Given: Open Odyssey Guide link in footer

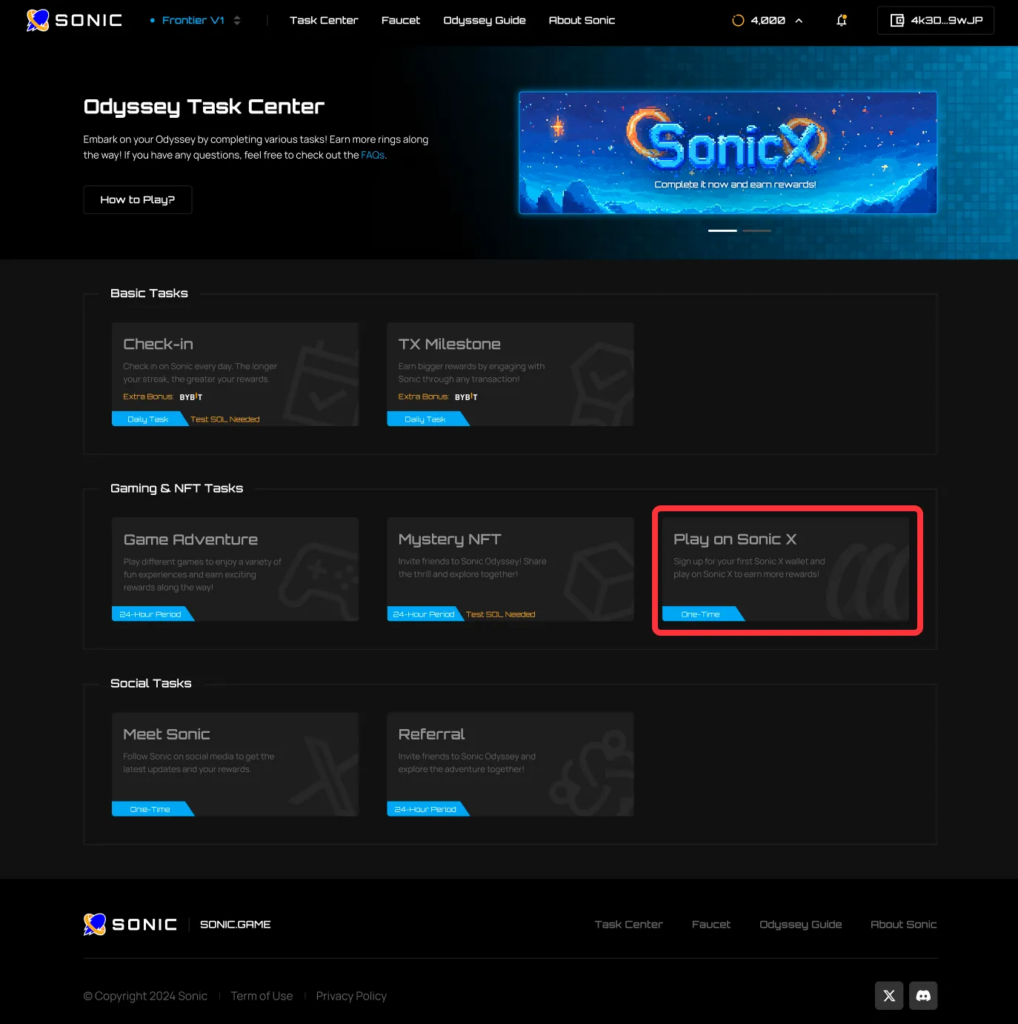Looking at the screenshot, I should (800, 924).
